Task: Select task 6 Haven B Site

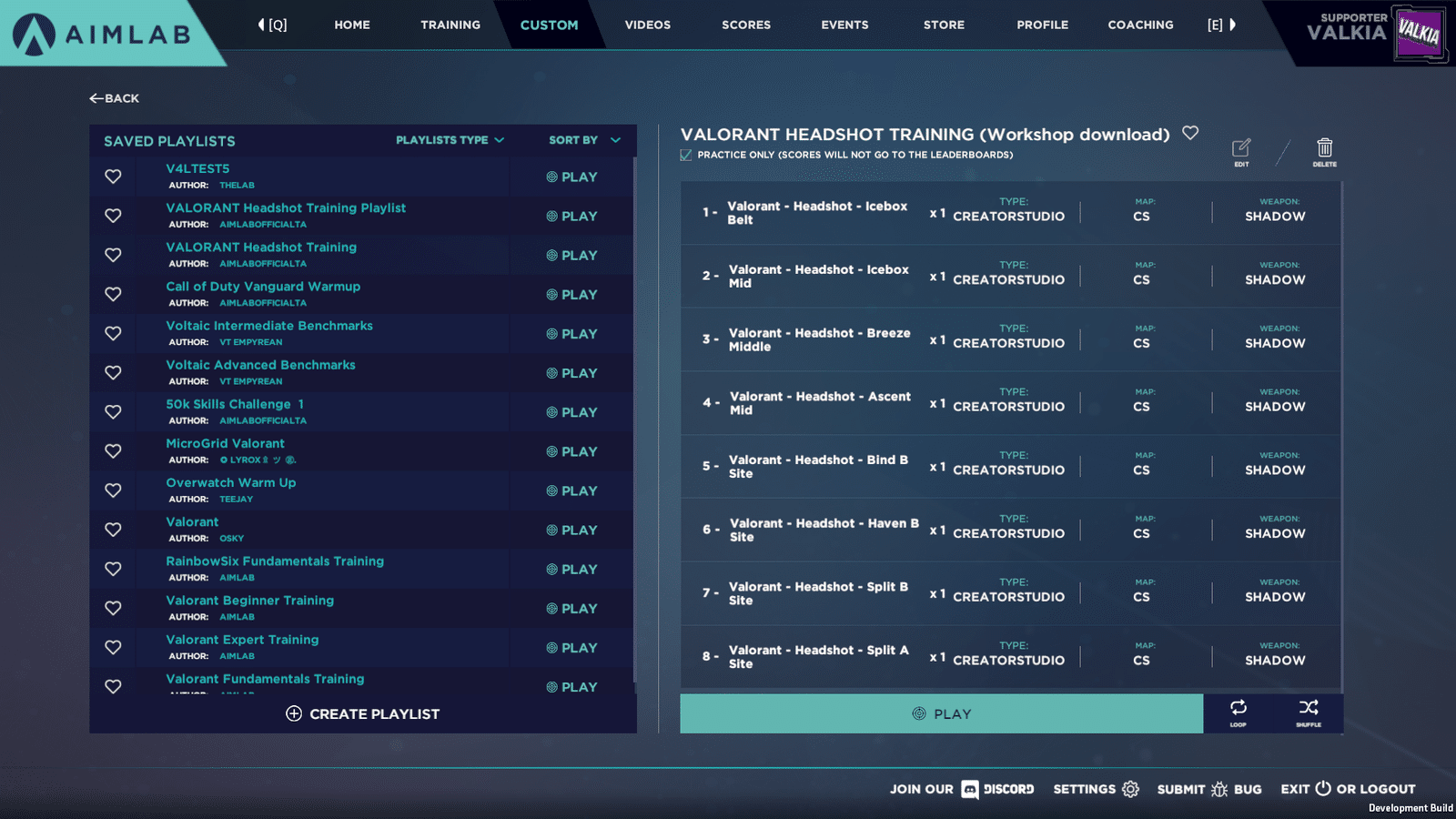Action: [1010, 530]
